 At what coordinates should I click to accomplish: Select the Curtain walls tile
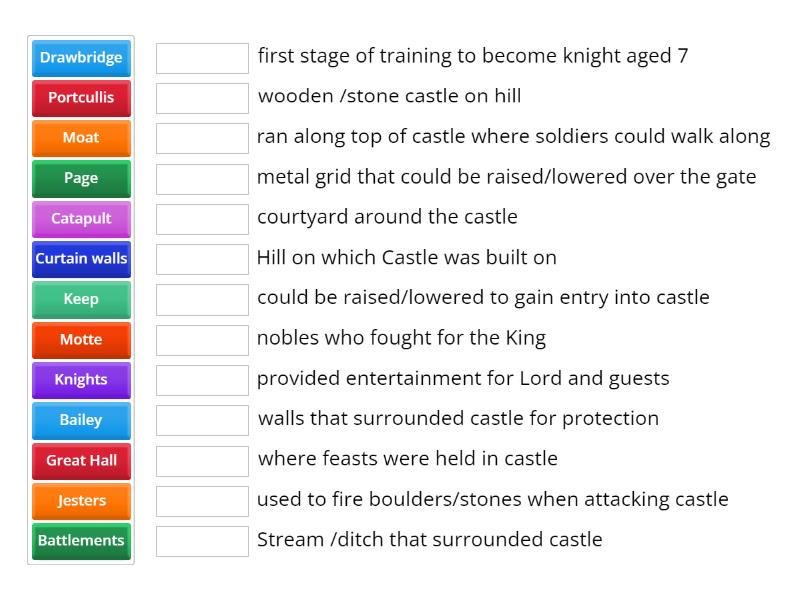pos(81,259)
